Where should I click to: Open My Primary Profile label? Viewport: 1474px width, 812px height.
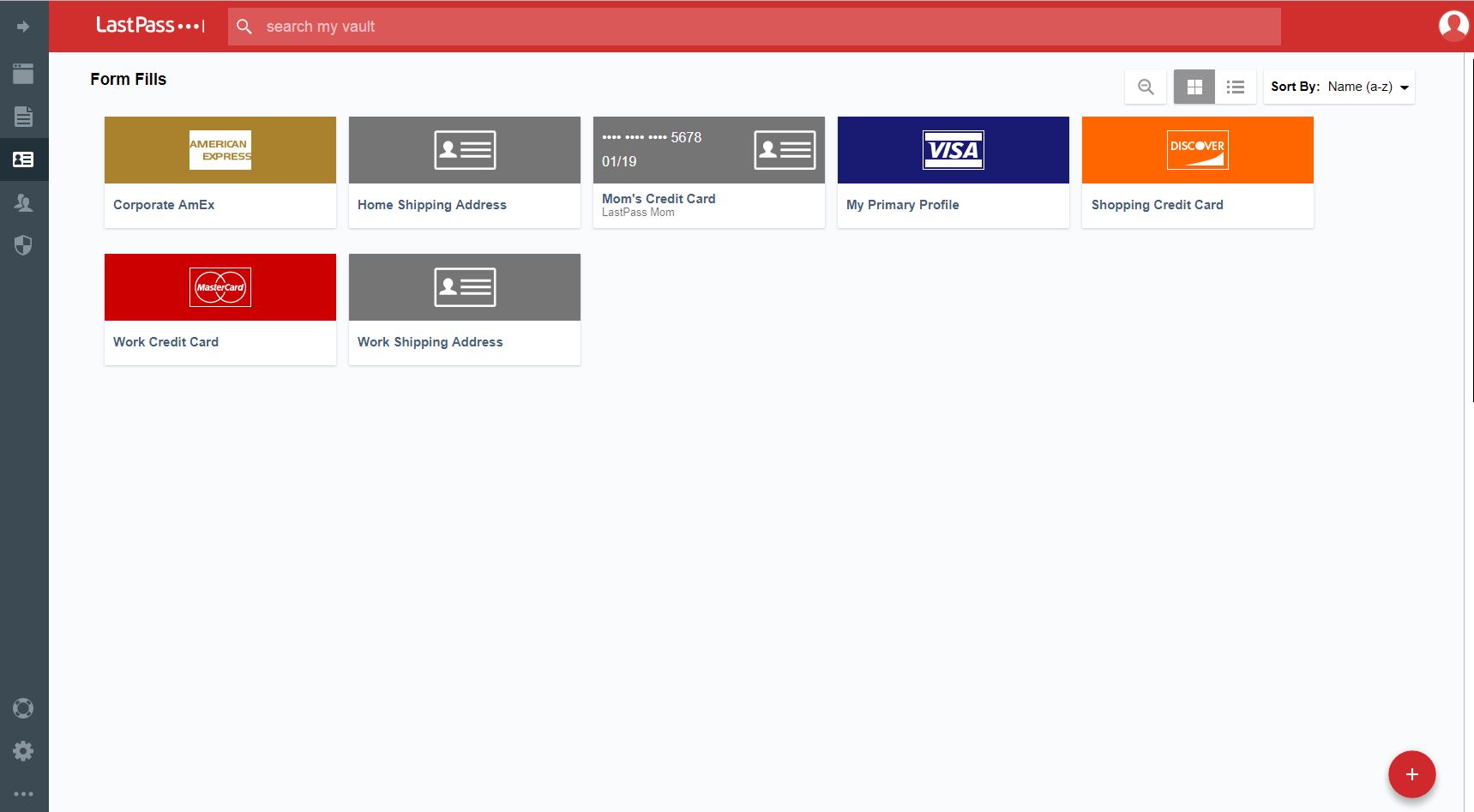click(x=903, y=205)
